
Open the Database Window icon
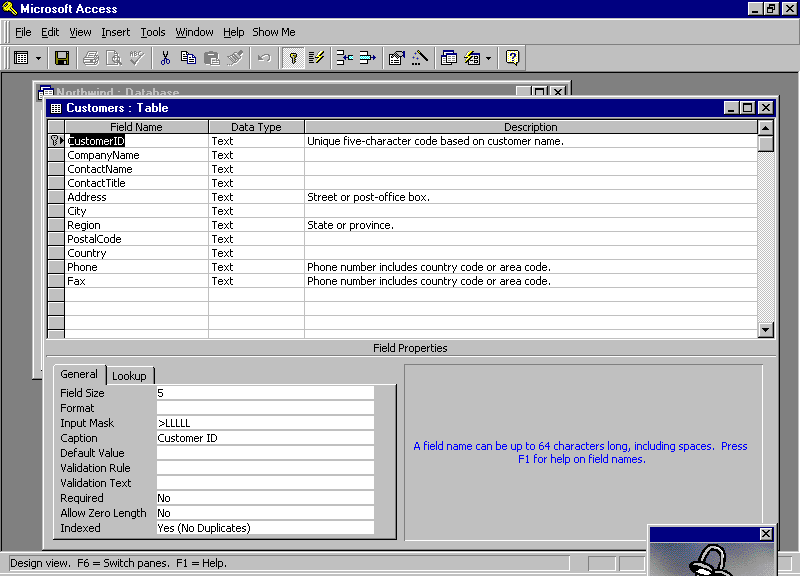[x=448, y=58]
